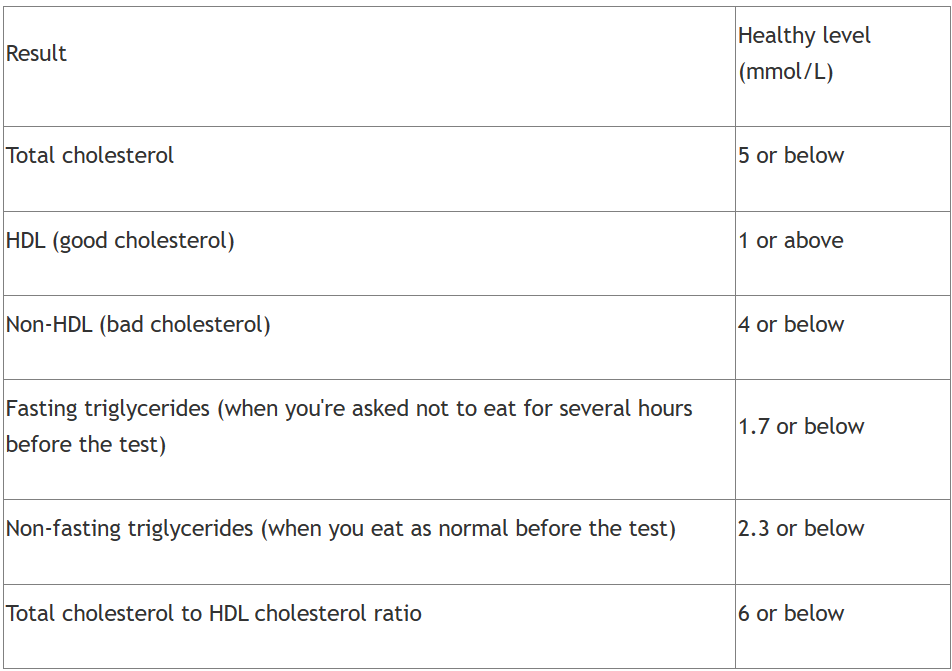Viewport: 952px width, 671px height.
Task: Click the "Total cholesterol" row label
Action: [x=90, y=155]
